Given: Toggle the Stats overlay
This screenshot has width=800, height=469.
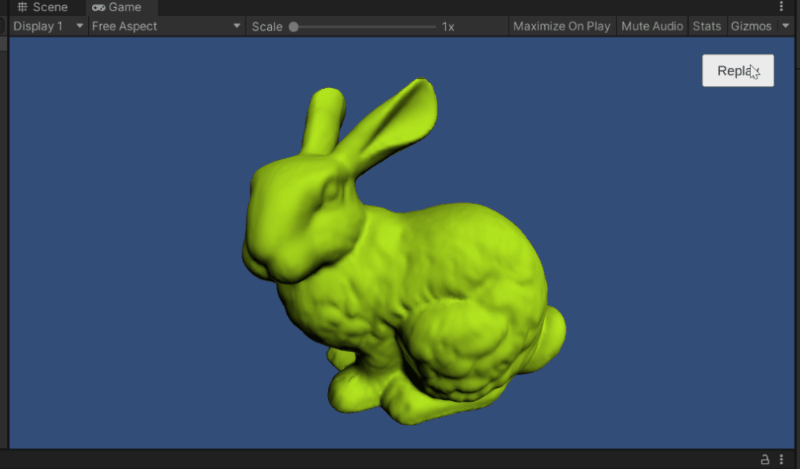Looking at the screenshot, I should 707,27.
